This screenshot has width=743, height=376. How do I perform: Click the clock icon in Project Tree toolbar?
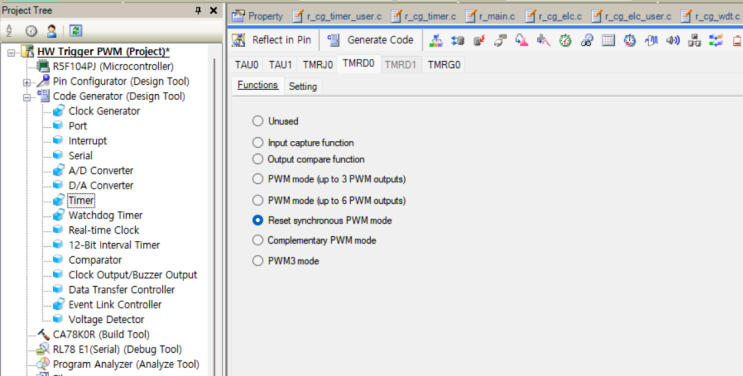click(31, 31)
